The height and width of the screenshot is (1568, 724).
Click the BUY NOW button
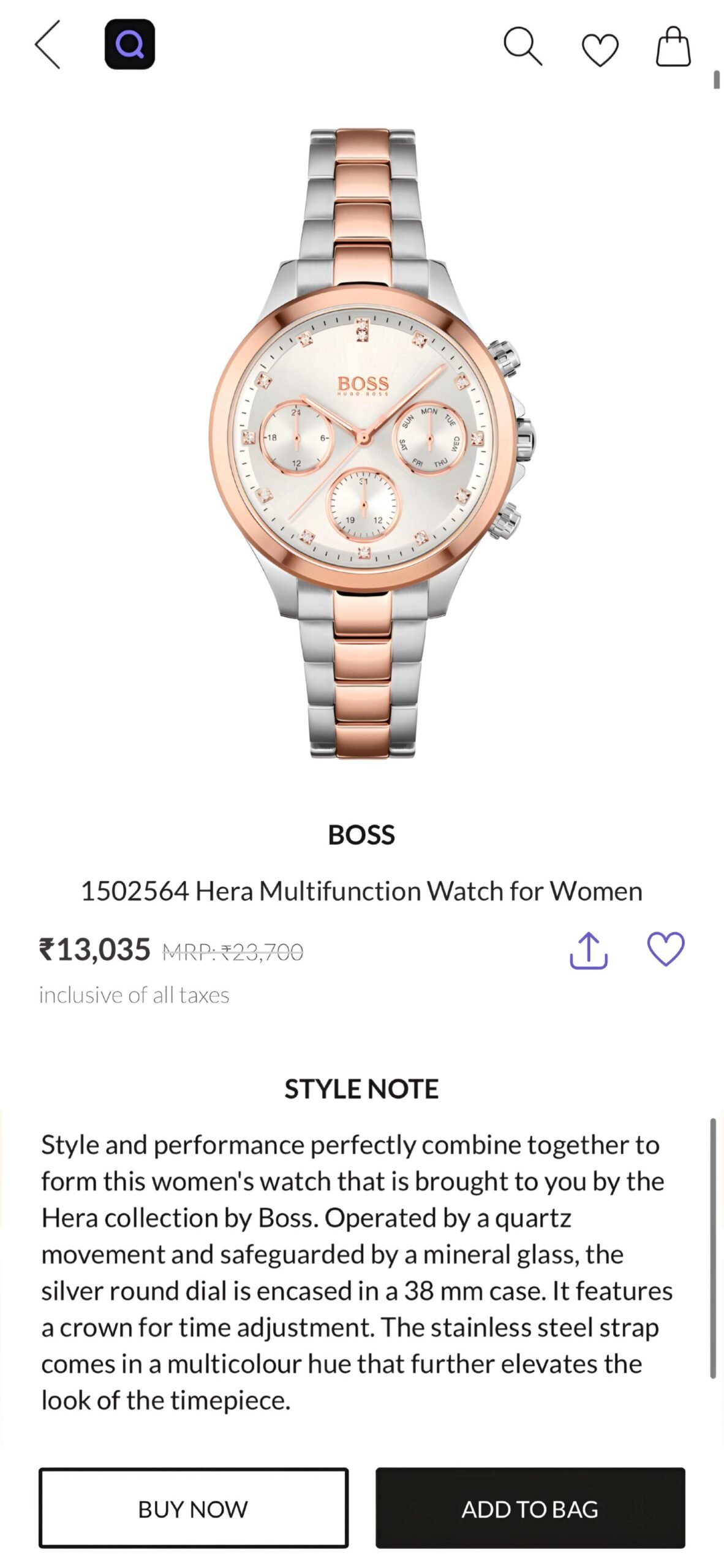click(x=194, y=1509)
